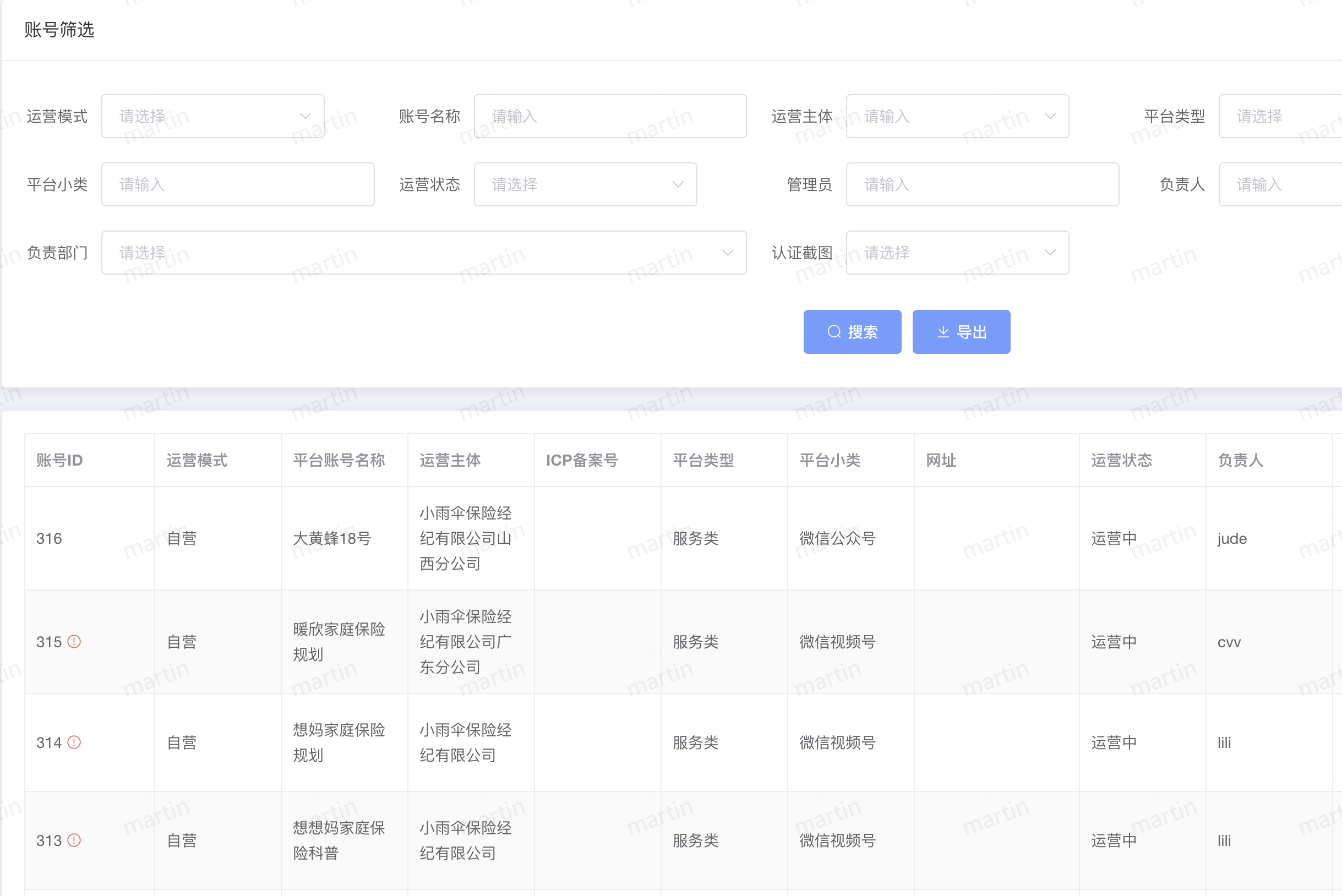Open the 运营模式 dropdown
Screen dimensions: 1342x896
[x=212, y=116]
